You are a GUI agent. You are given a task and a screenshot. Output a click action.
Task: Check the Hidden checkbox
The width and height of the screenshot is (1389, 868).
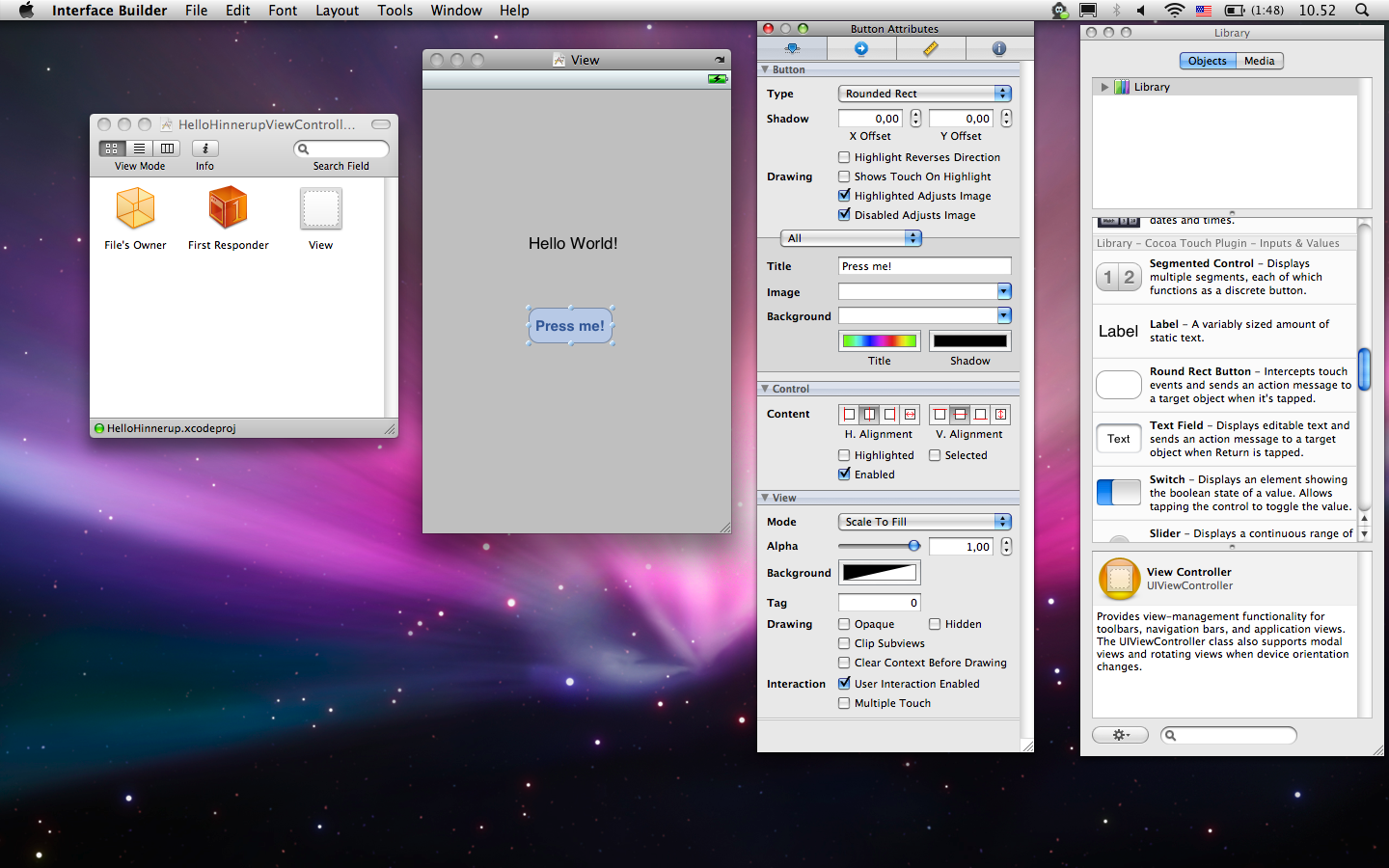935,624
